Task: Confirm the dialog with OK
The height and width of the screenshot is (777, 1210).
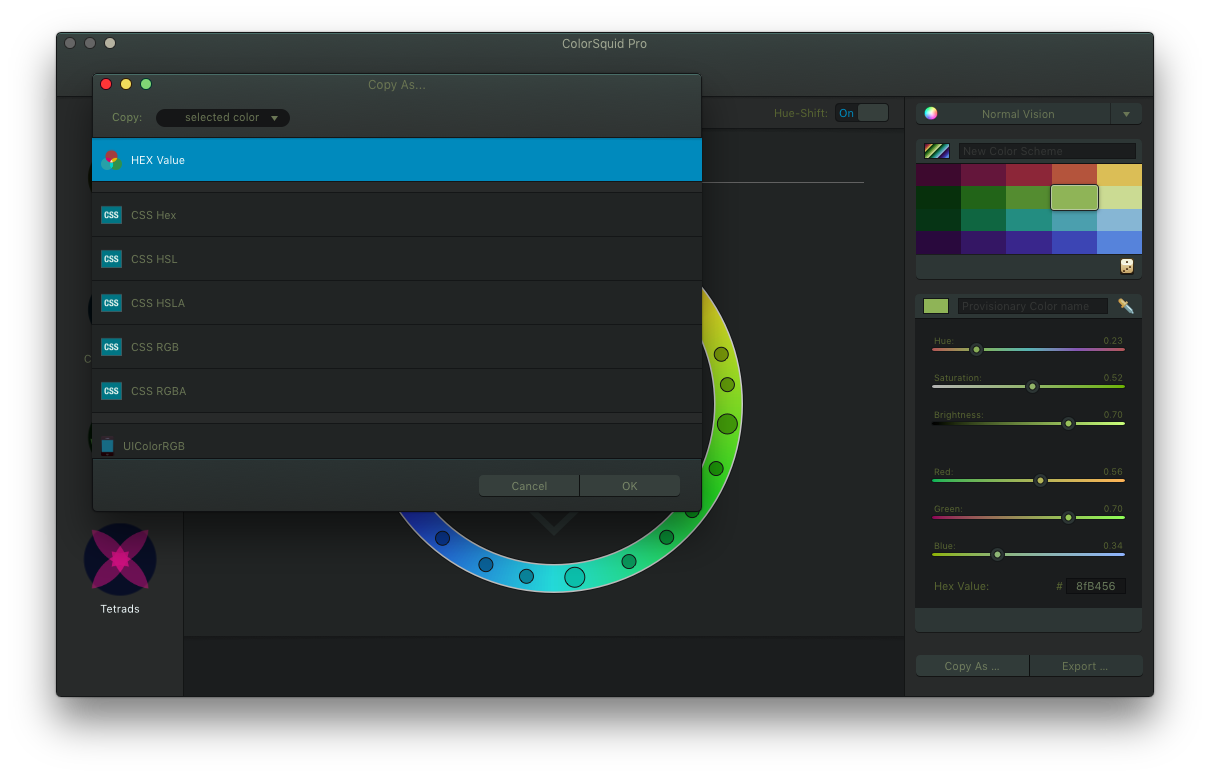Action: [x=629, y=486]
